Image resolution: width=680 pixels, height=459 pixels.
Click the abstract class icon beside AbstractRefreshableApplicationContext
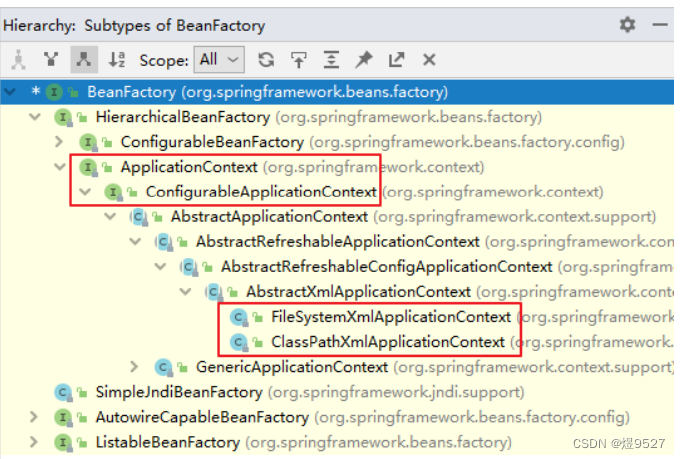click(164, 243)
